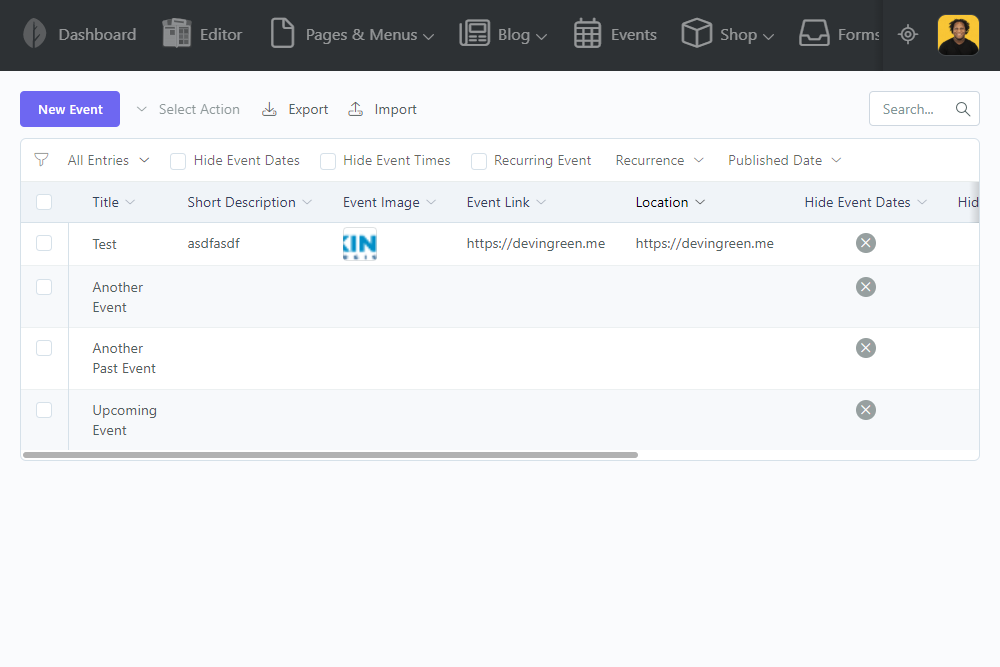Viewport: 1000px width, 667px height.
Task: Expand the Published Date filter dropdown
Action: [784, 160]
